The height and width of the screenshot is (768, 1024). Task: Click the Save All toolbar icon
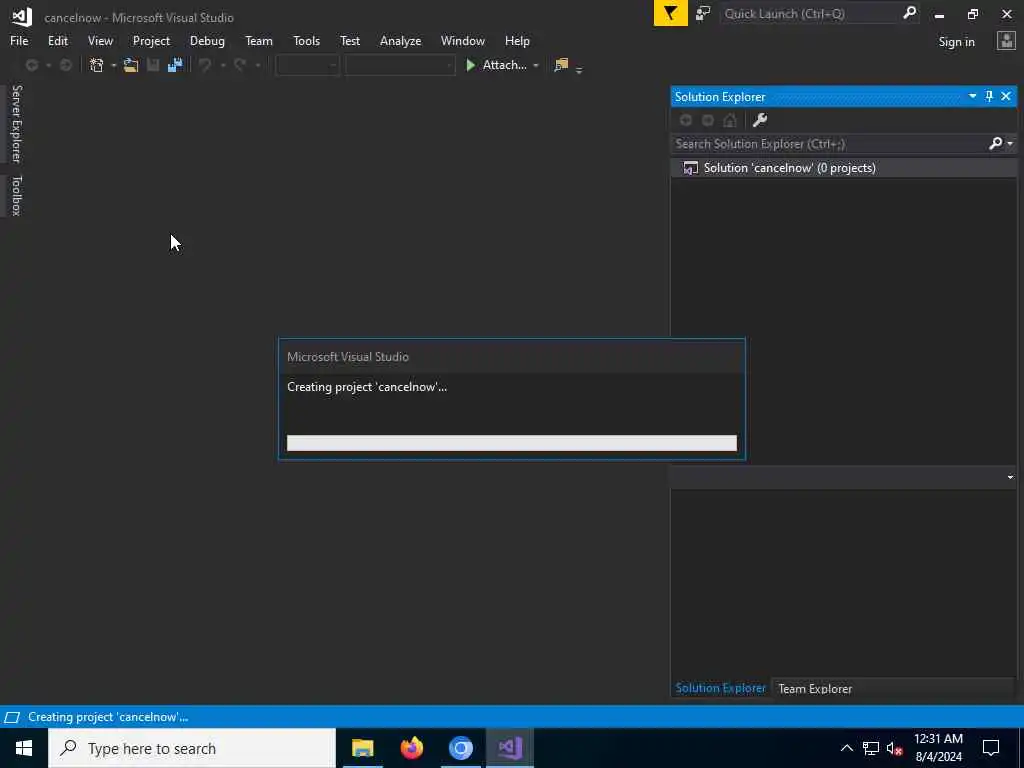(x=175, y=65)
